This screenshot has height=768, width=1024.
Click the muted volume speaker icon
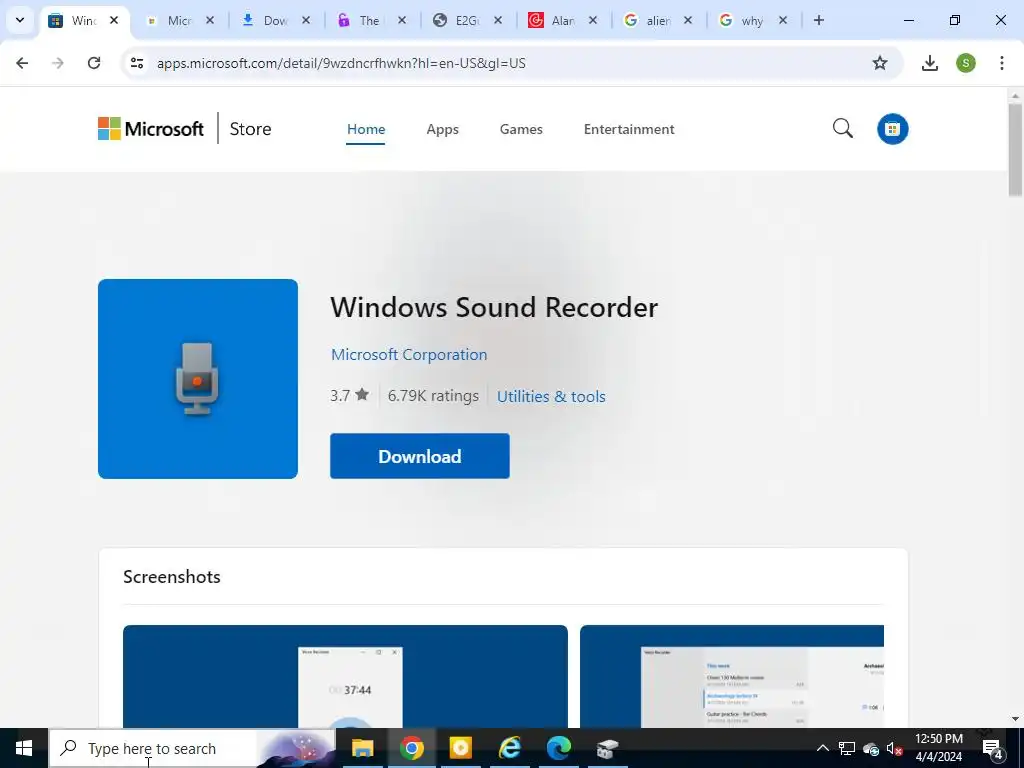[895, 748]
